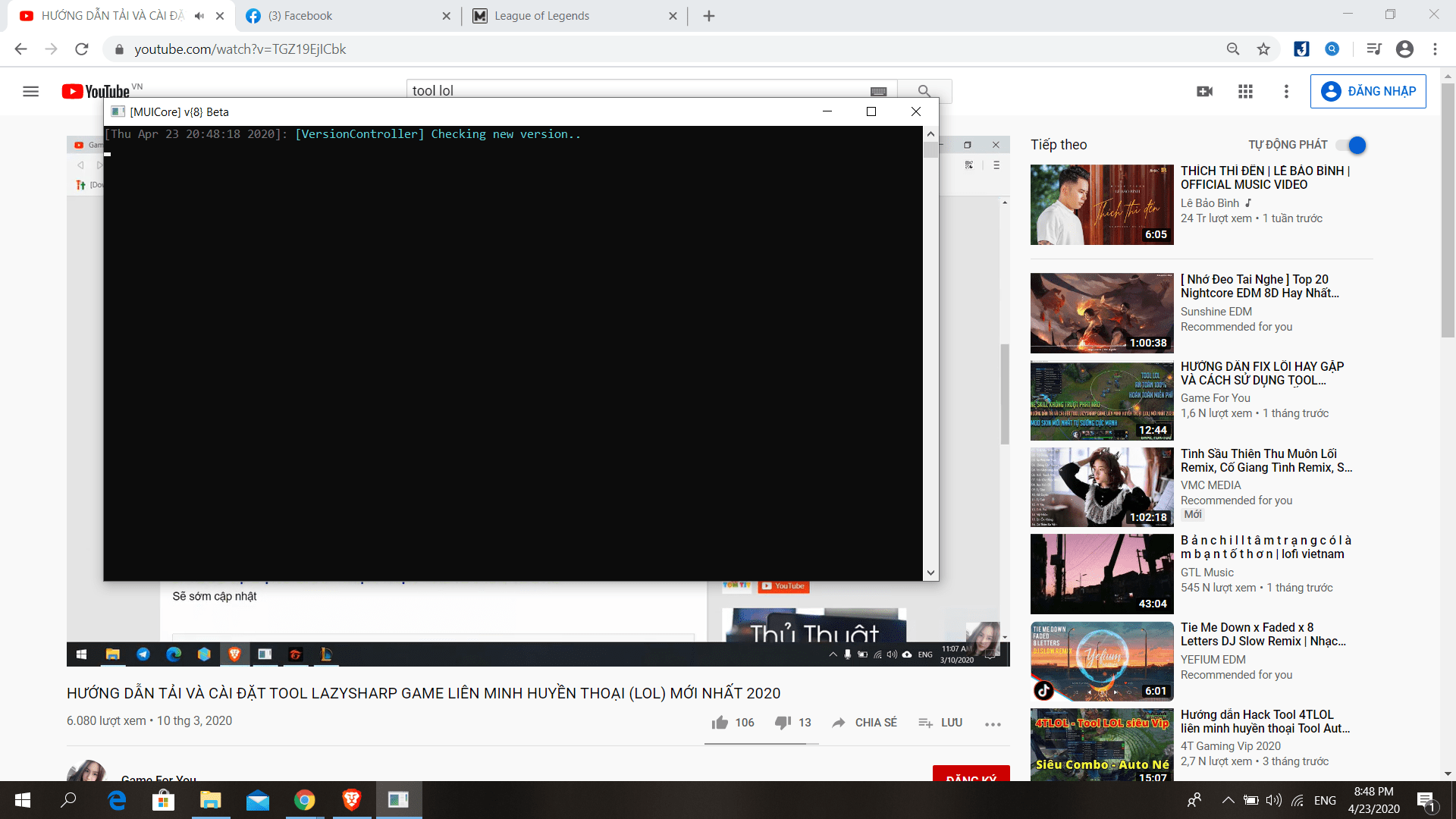The image size is (1456, 819).
Task: Open the Chrome three-dot menu
Action: pos(1435,49)
